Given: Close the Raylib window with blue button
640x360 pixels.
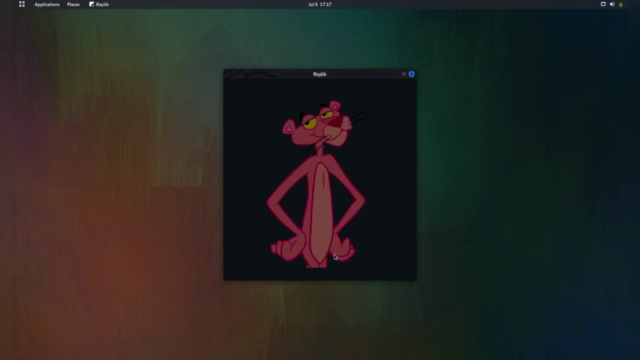Looking at the screenshot, I should coord(411,74).
